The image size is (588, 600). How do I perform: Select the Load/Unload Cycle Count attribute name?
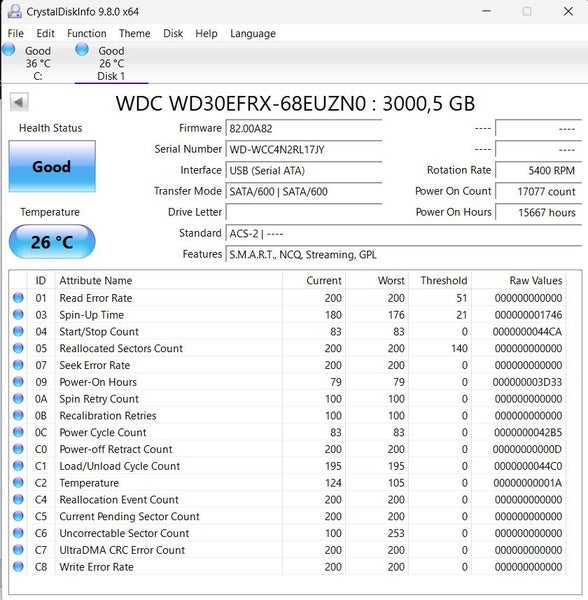click(x=119, y=466)
